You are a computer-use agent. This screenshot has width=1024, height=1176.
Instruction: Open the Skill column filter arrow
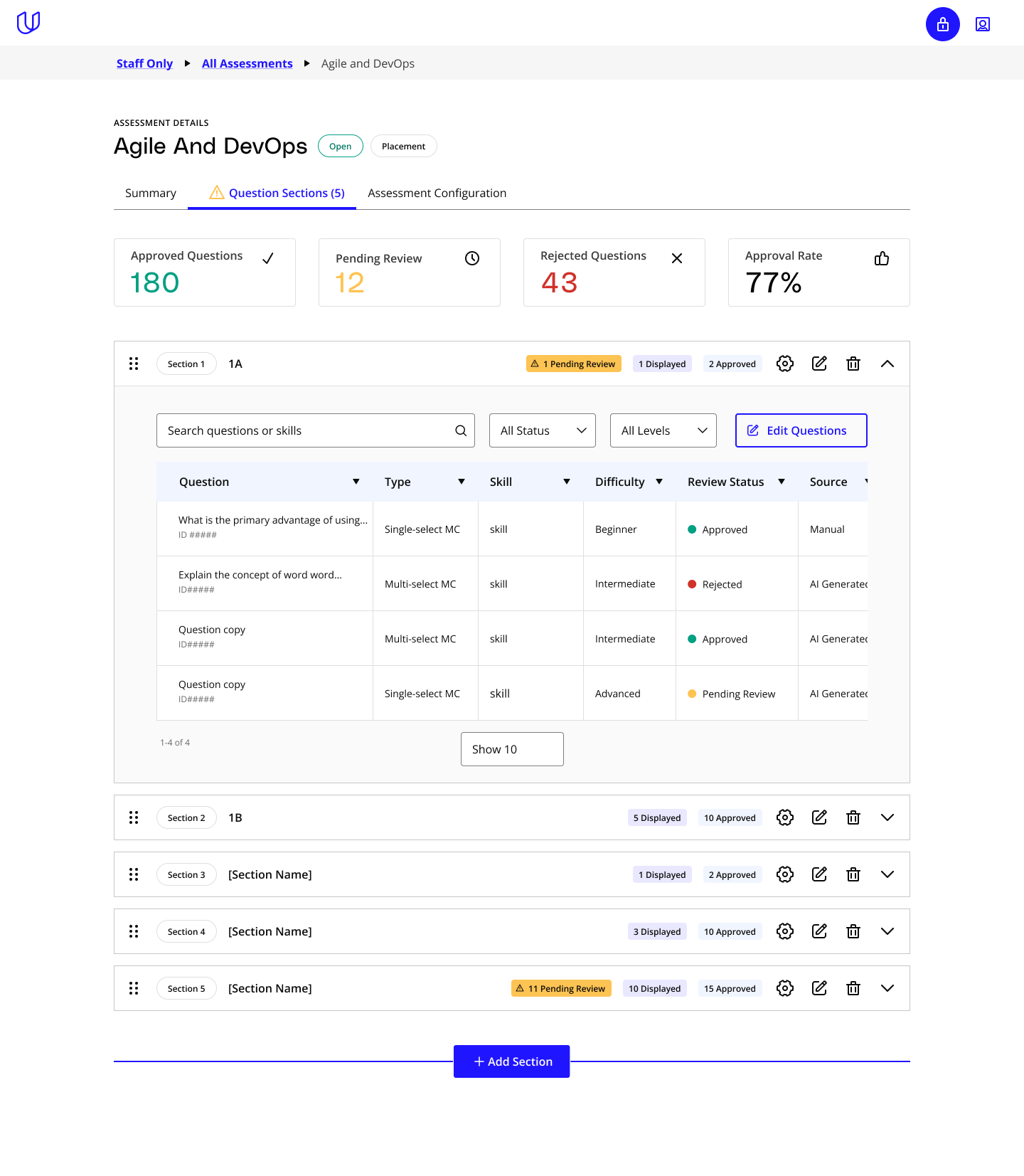[x=567, y=482]
